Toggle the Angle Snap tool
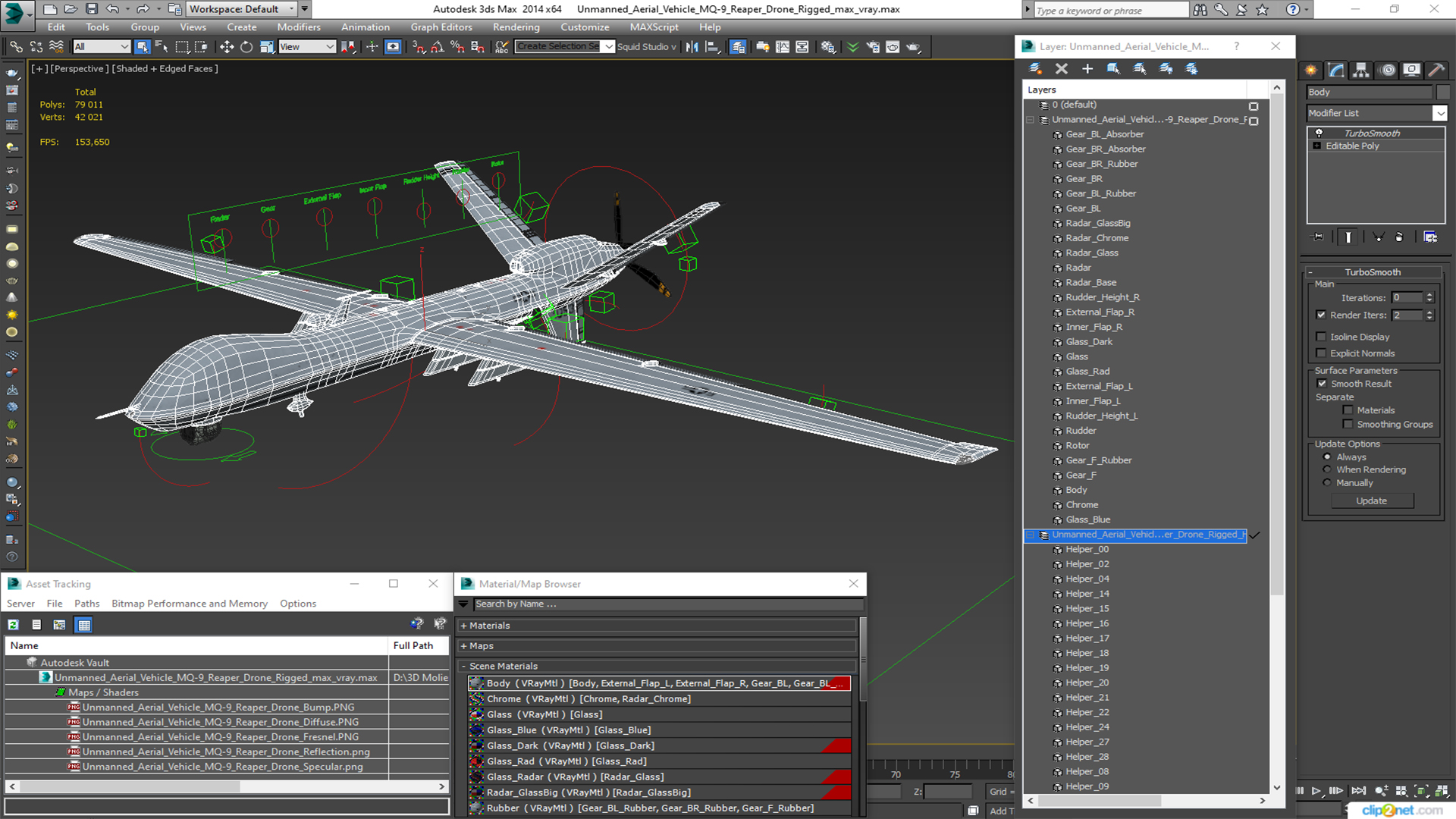Image resolution: width=1456 pixels, height=819 pixels. [x=438, y=47]
